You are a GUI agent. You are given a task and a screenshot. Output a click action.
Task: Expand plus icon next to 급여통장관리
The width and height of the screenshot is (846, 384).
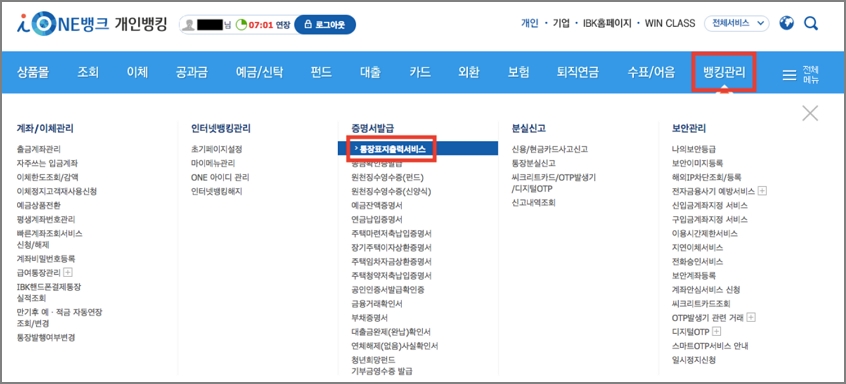67,272
